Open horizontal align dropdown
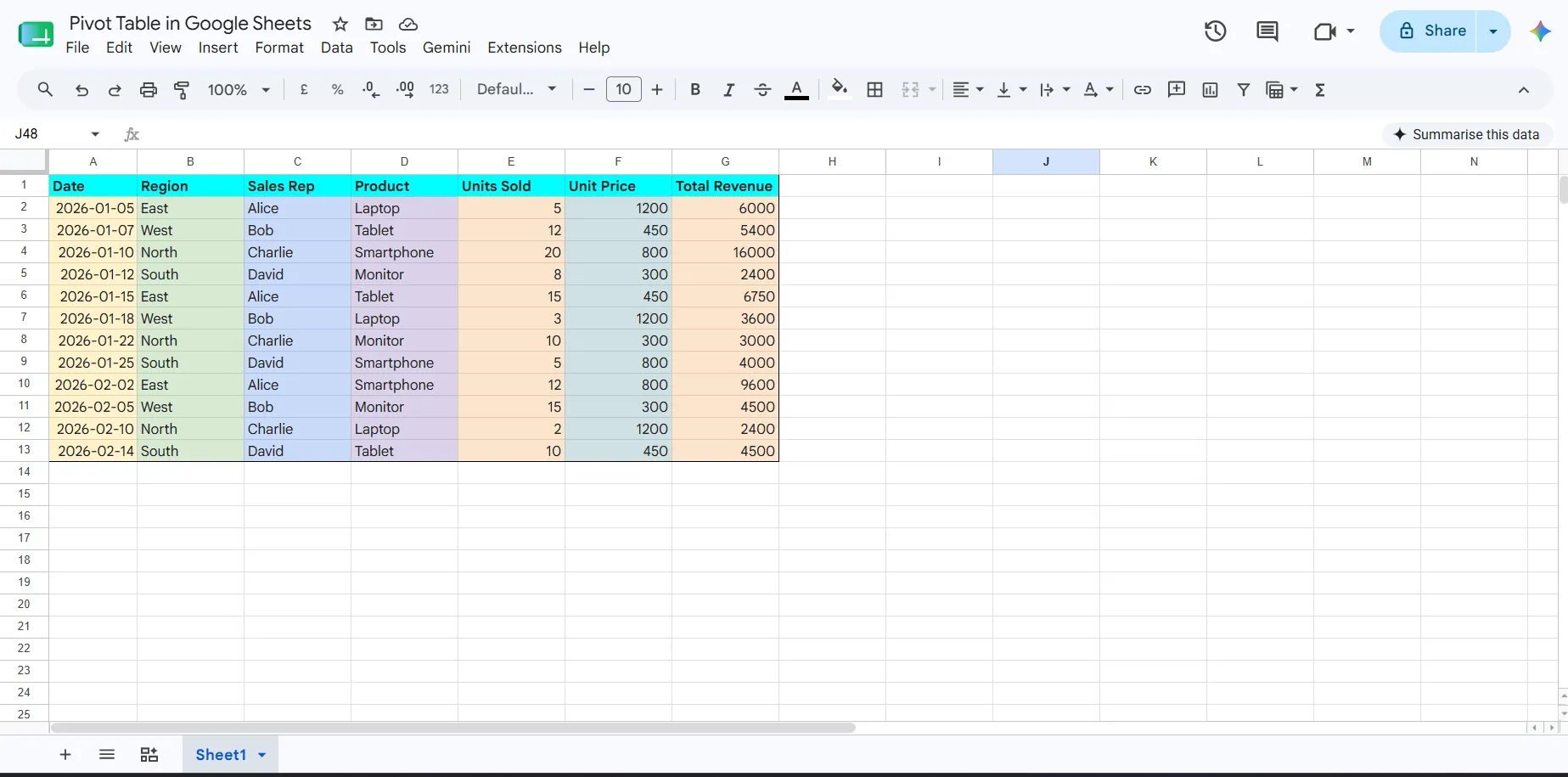 (x=968, y=90)
